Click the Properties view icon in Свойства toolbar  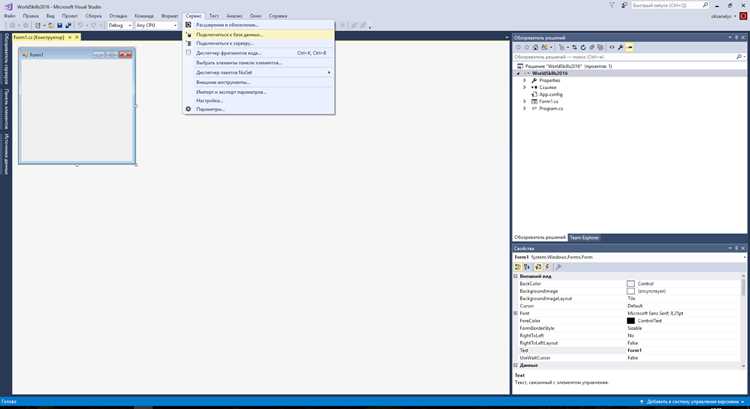point(538,267)
